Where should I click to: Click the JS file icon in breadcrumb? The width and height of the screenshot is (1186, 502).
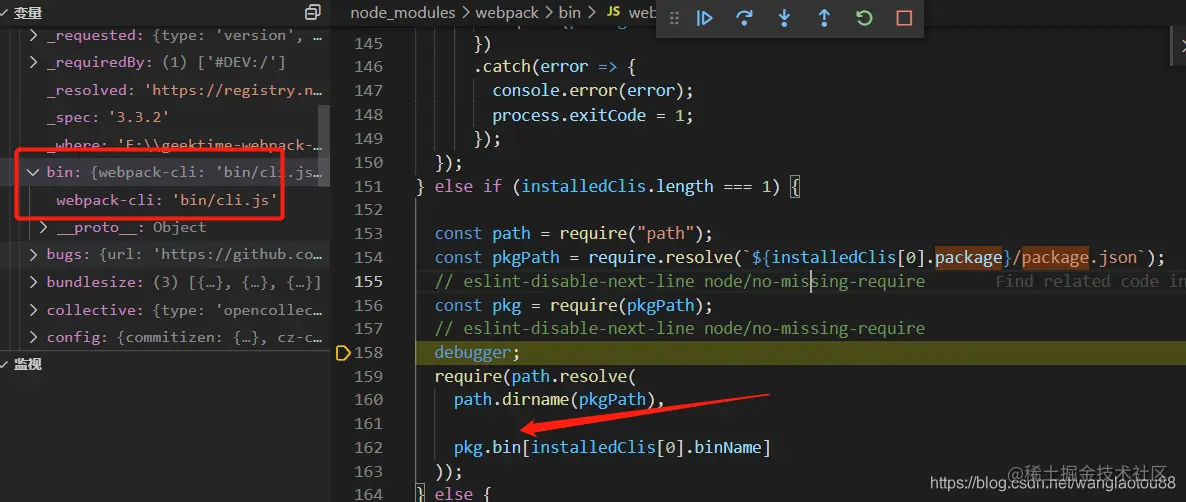click(x=613, y=13)
